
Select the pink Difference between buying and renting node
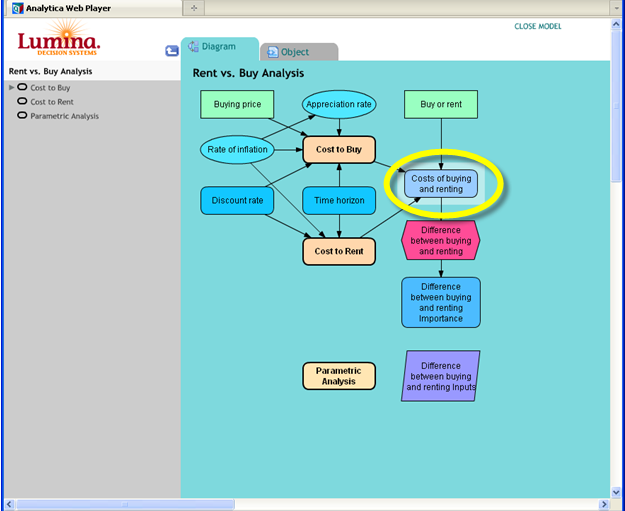point(441,240)
